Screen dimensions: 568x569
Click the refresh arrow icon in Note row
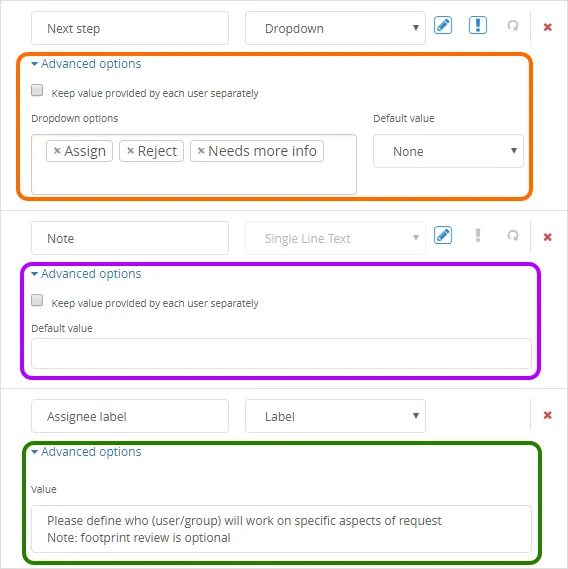point(513,236)
